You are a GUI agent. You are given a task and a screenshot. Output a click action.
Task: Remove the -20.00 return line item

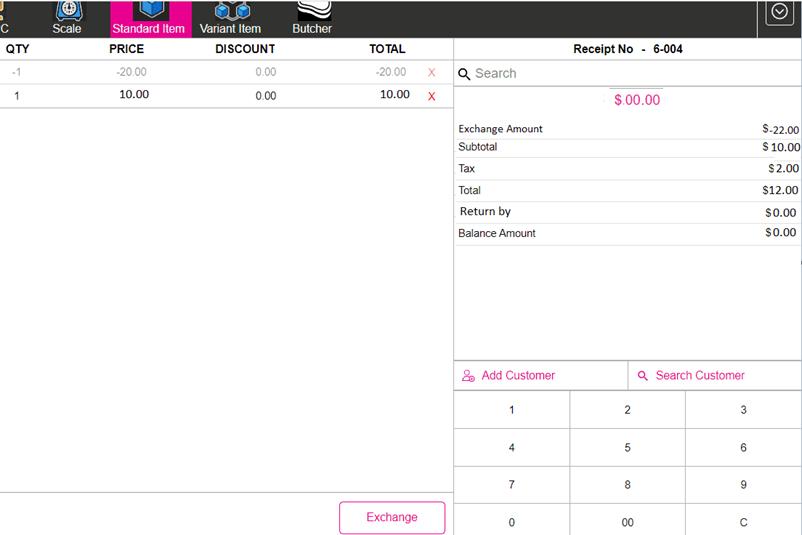[x=432, y=73]
